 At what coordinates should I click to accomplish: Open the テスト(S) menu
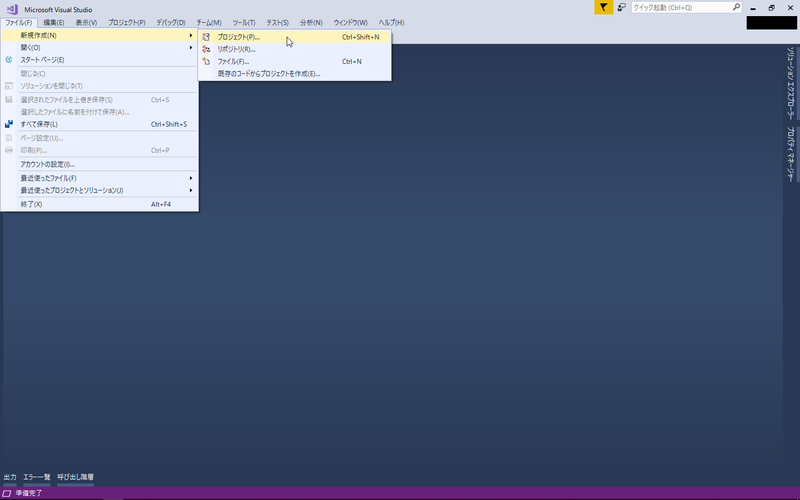click(278, 22)
